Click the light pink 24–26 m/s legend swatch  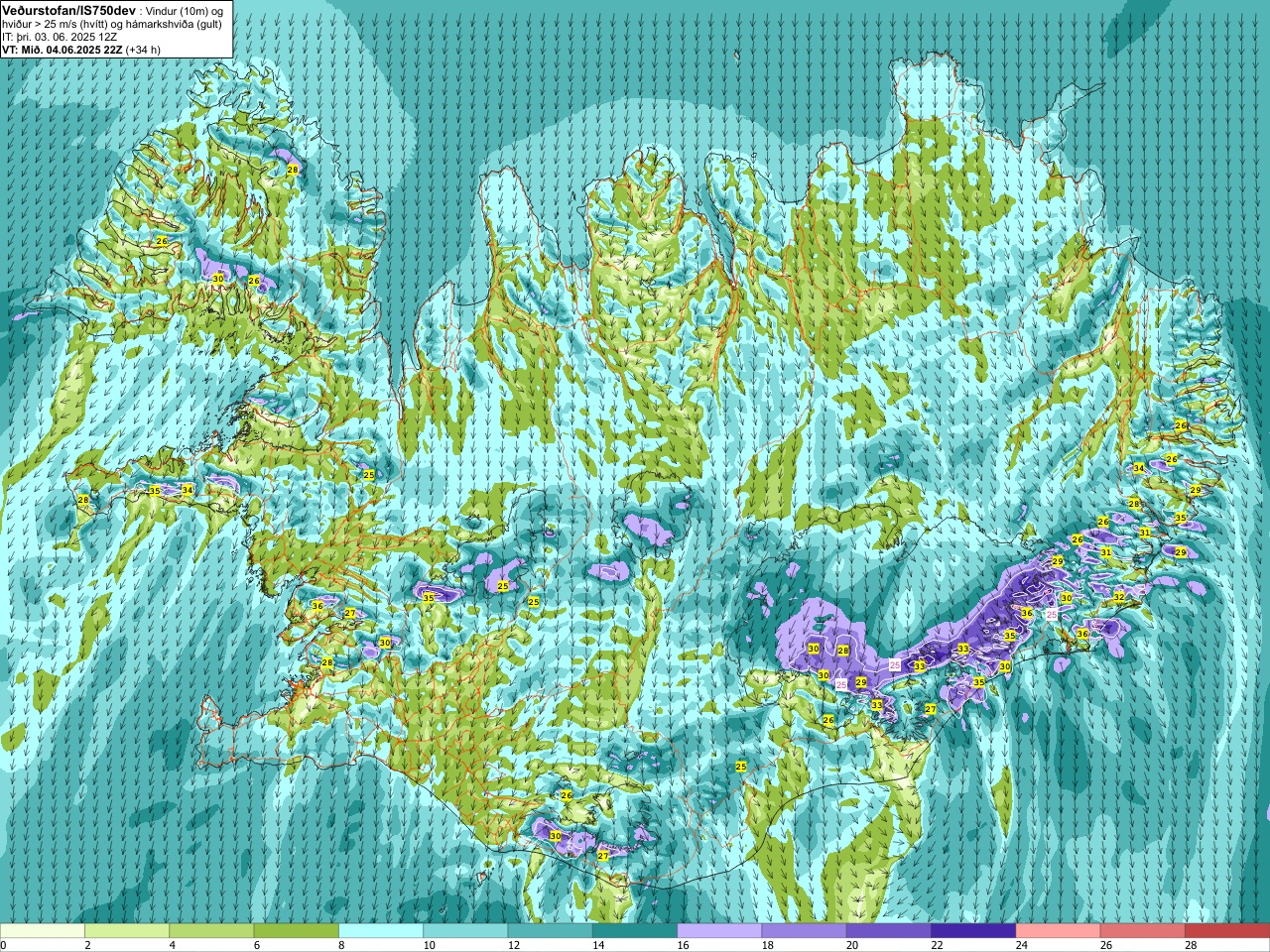point(1059,931)
